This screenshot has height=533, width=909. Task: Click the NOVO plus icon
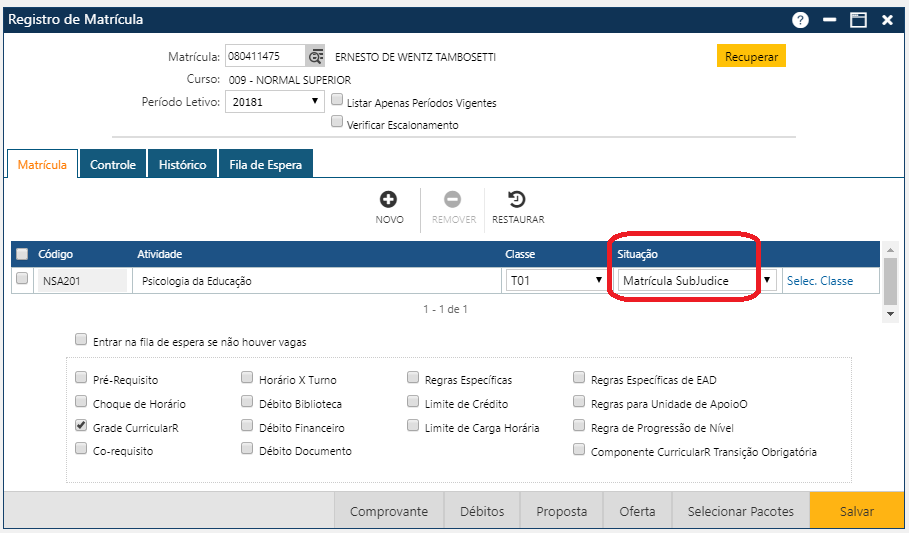click(389, 200)
